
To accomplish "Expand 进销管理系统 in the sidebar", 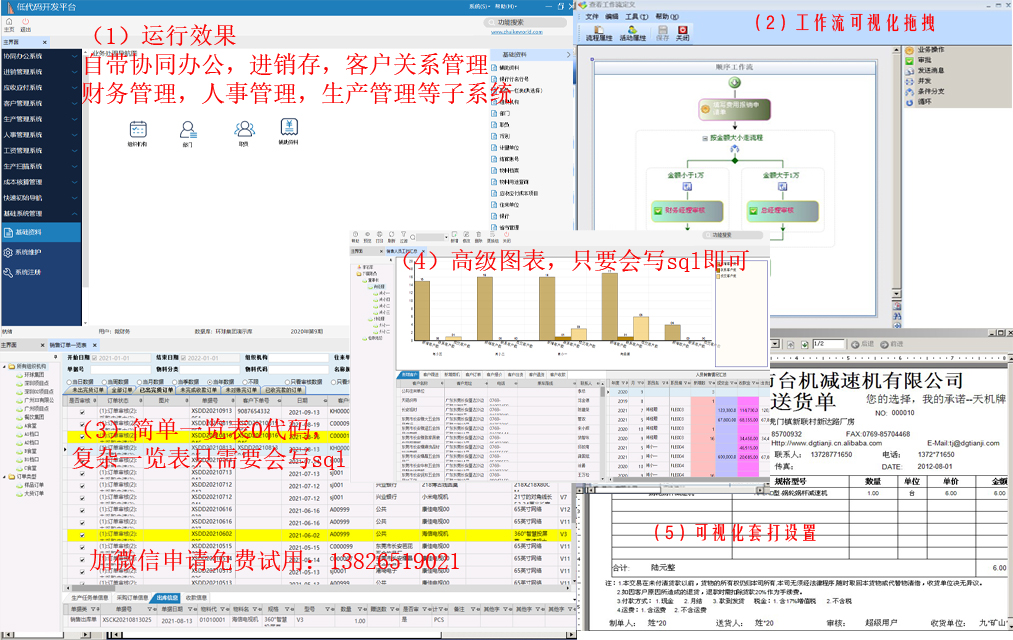I will pos(40,72).
